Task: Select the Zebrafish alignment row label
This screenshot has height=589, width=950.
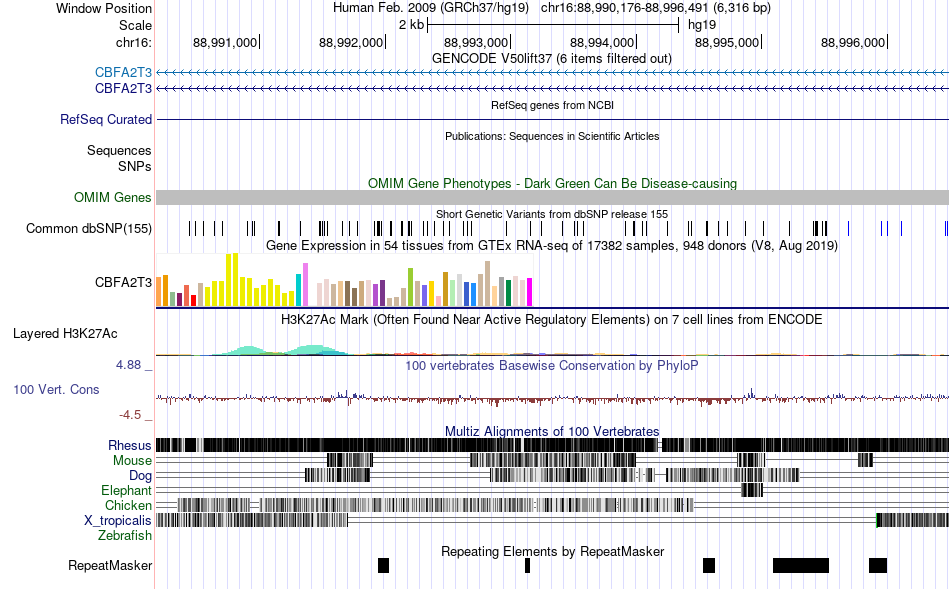Action: click(125, 536)
